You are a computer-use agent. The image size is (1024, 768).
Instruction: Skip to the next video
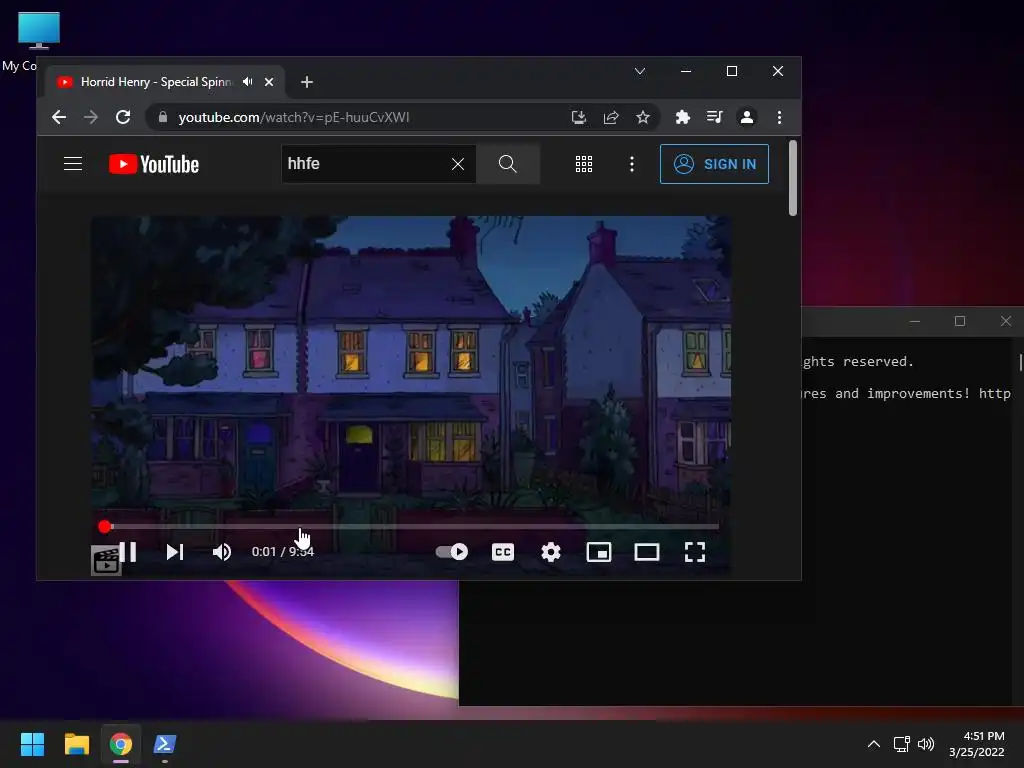(x=174, y=552)
